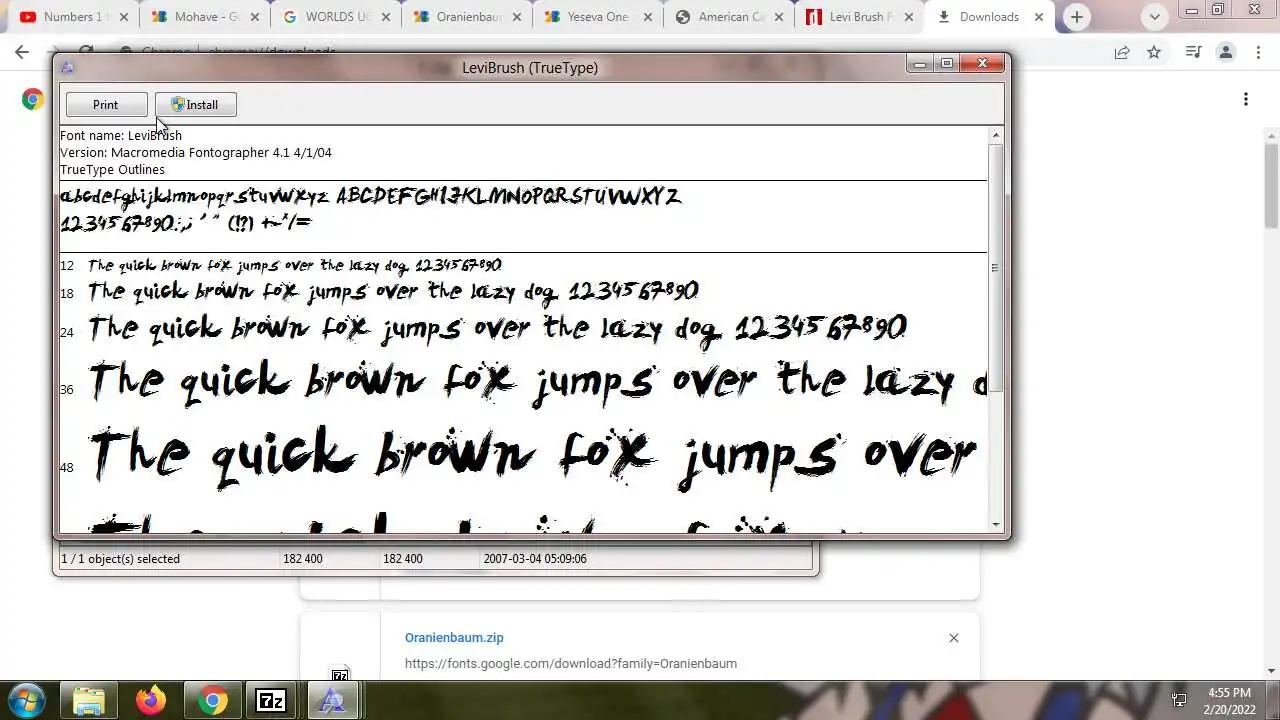Click the 7-Zip file icon beside Oranienbaum.zip
The width and height of the screenshot is (1280, 720).
pos(340,674)
